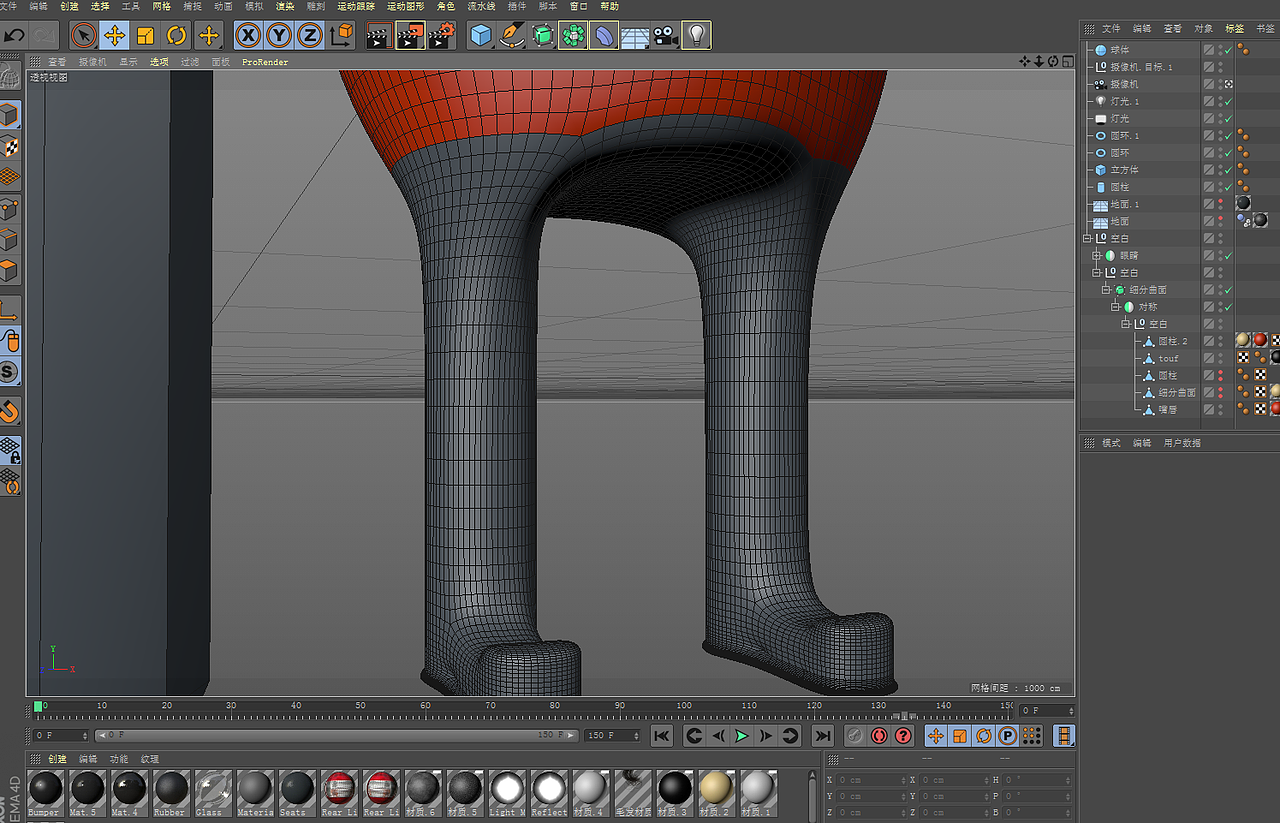Viewport: 1280px width, 823px height.
Task: Collapse the 细分曲面 generator in tree
Action: coord(1106,290)
